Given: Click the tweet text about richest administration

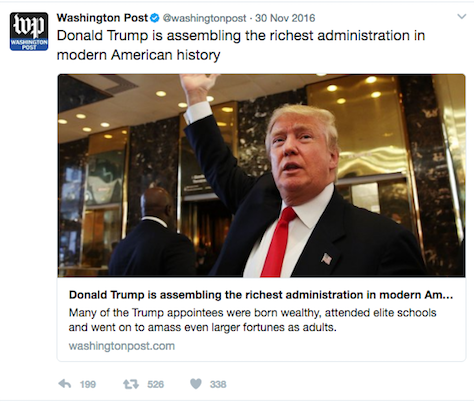Looking at the screenshot, I should pos(241,45).
